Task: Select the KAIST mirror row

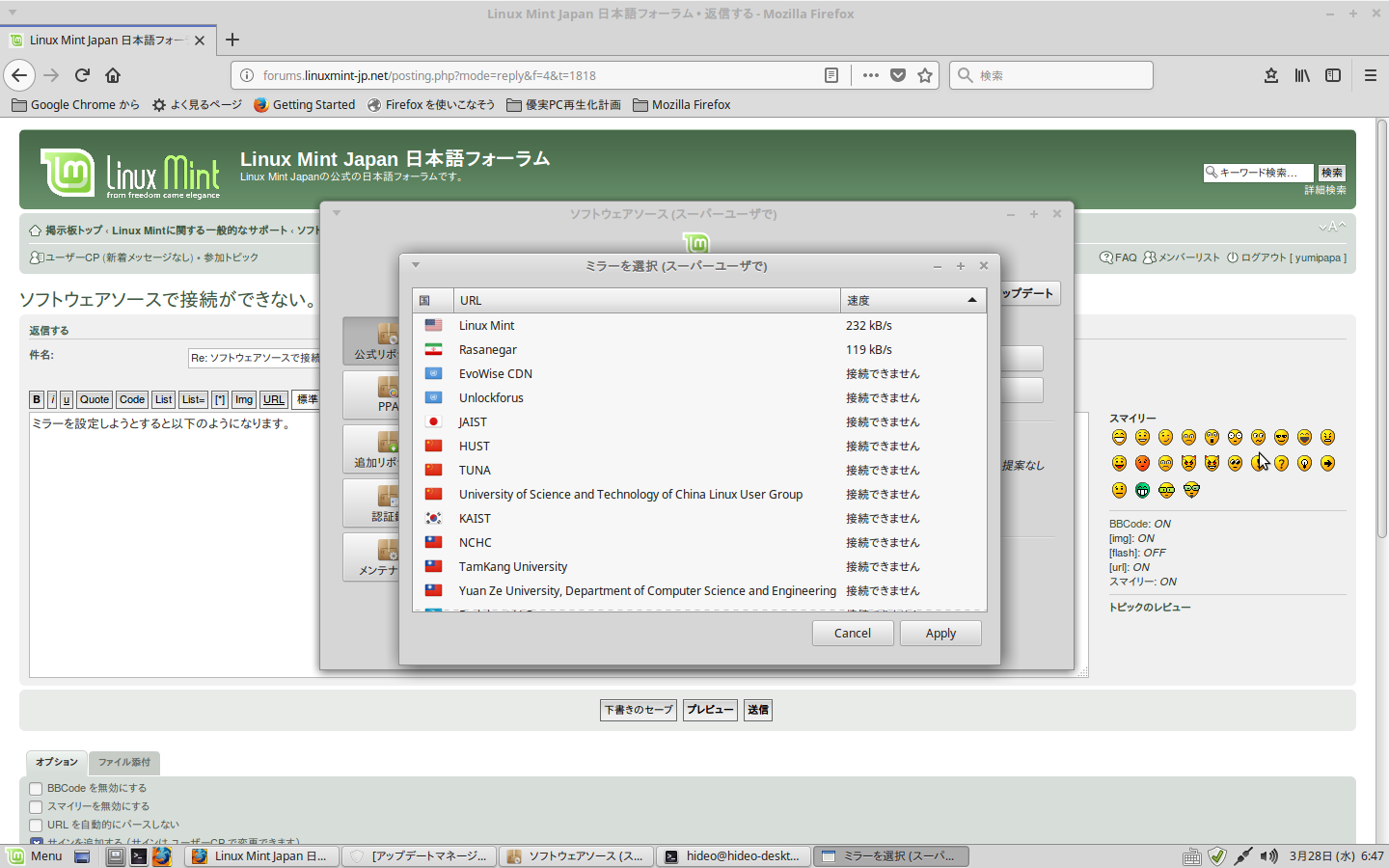Action: point(699,518)
